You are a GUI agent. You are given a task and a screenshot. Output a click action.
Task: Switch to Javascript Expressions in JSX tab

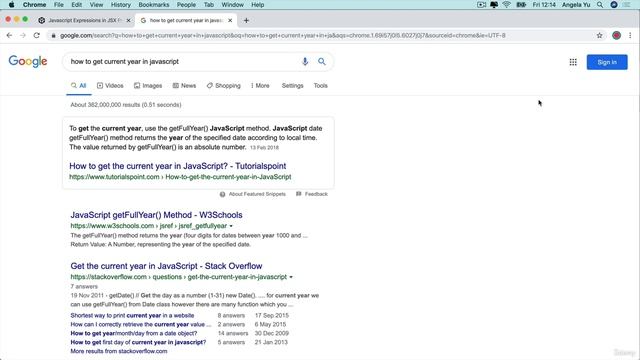(x=85, y=20)
